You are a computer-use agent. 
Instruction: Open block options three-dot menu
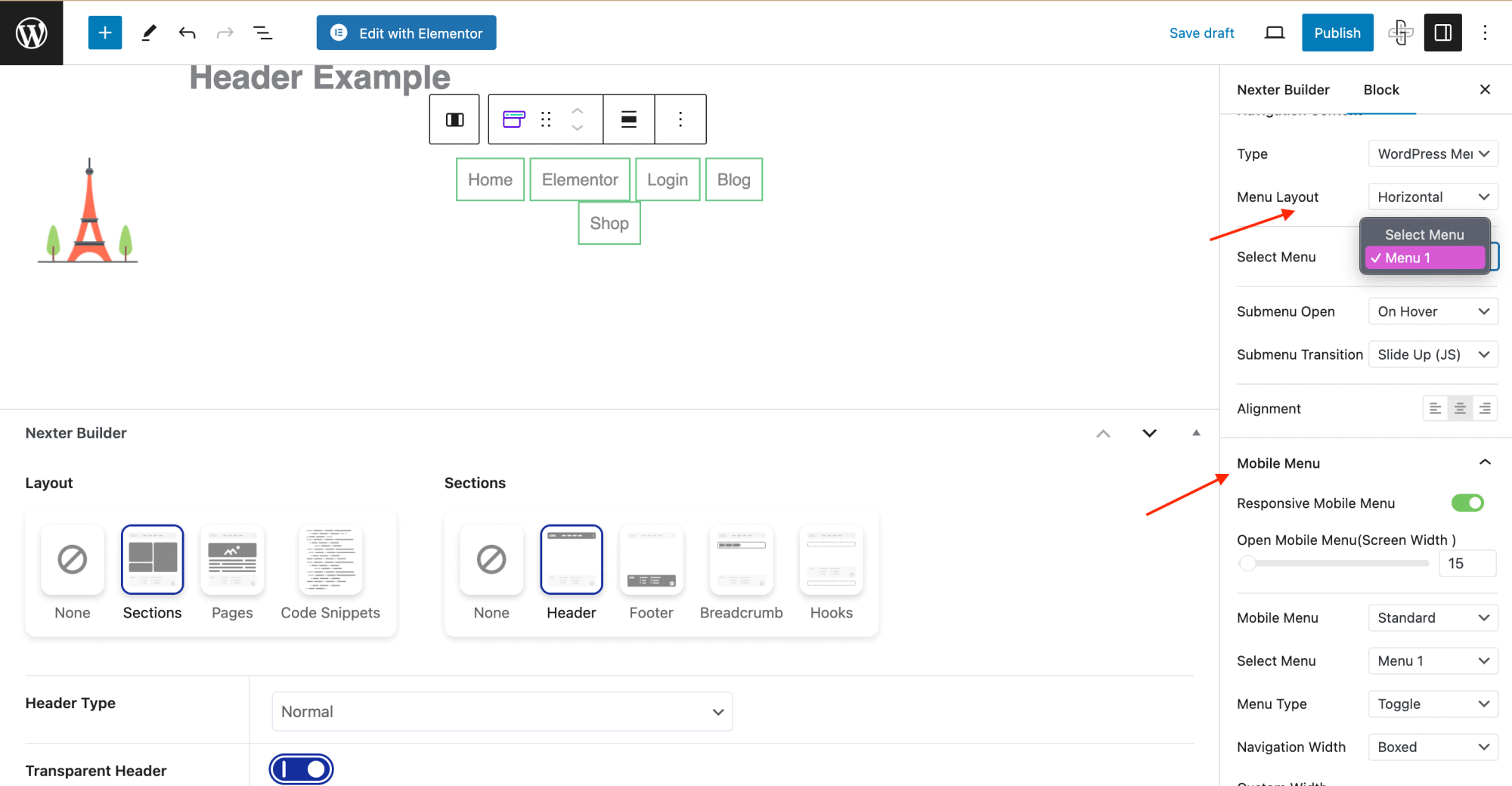[680, 119]
